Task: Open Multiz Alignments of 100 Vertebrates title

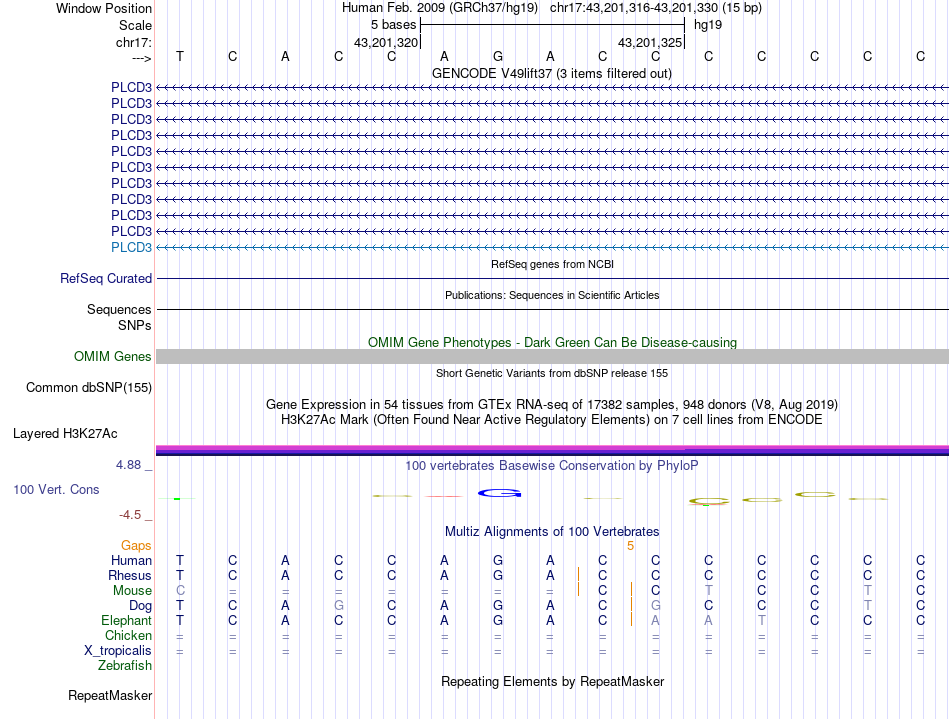Action: click(552, 531)
